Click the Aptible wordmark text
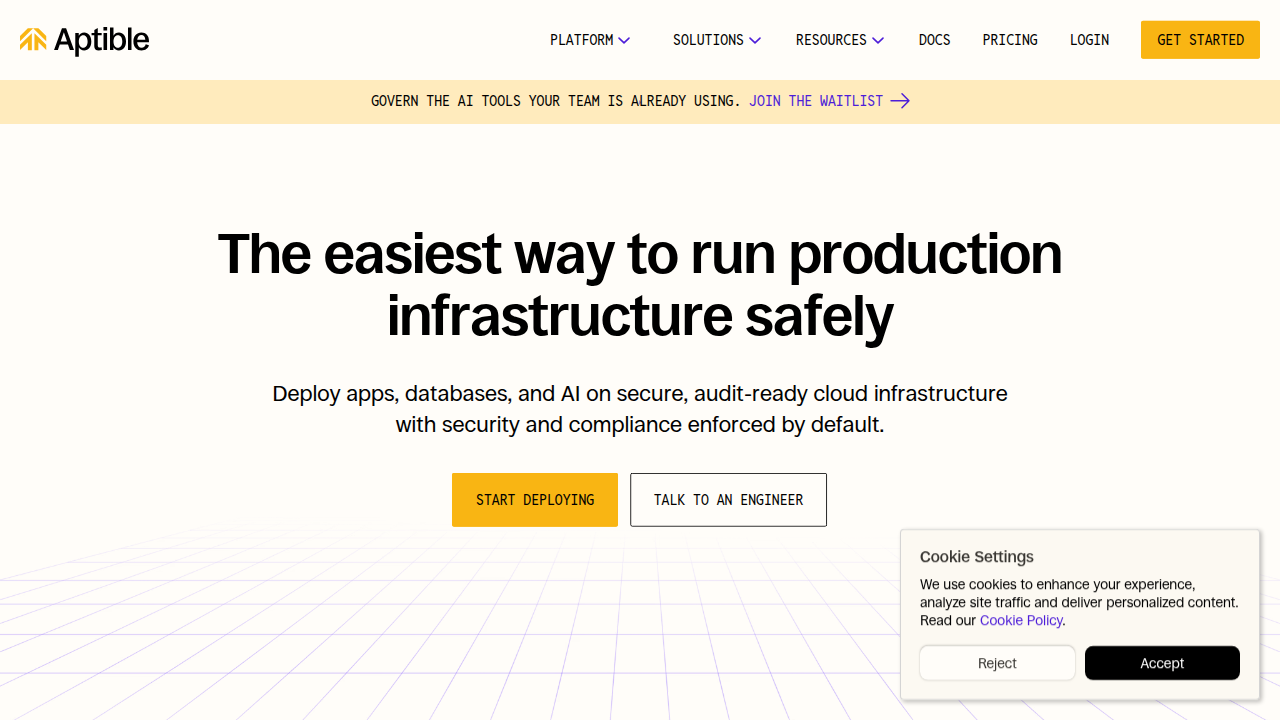1280x720 pixels. (x=101, y=40)
